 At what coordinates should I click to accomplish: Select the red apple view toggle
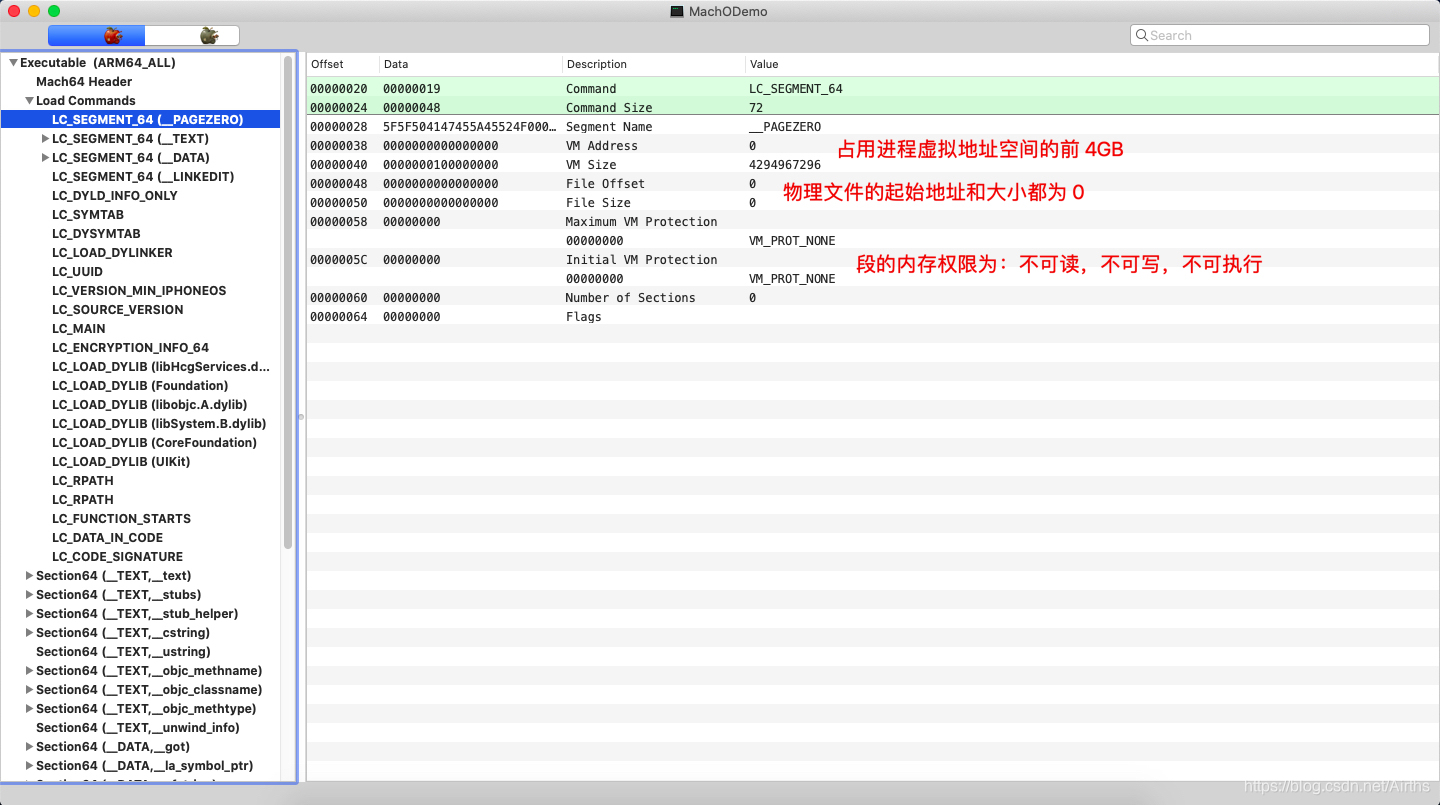tap(97, 36)
